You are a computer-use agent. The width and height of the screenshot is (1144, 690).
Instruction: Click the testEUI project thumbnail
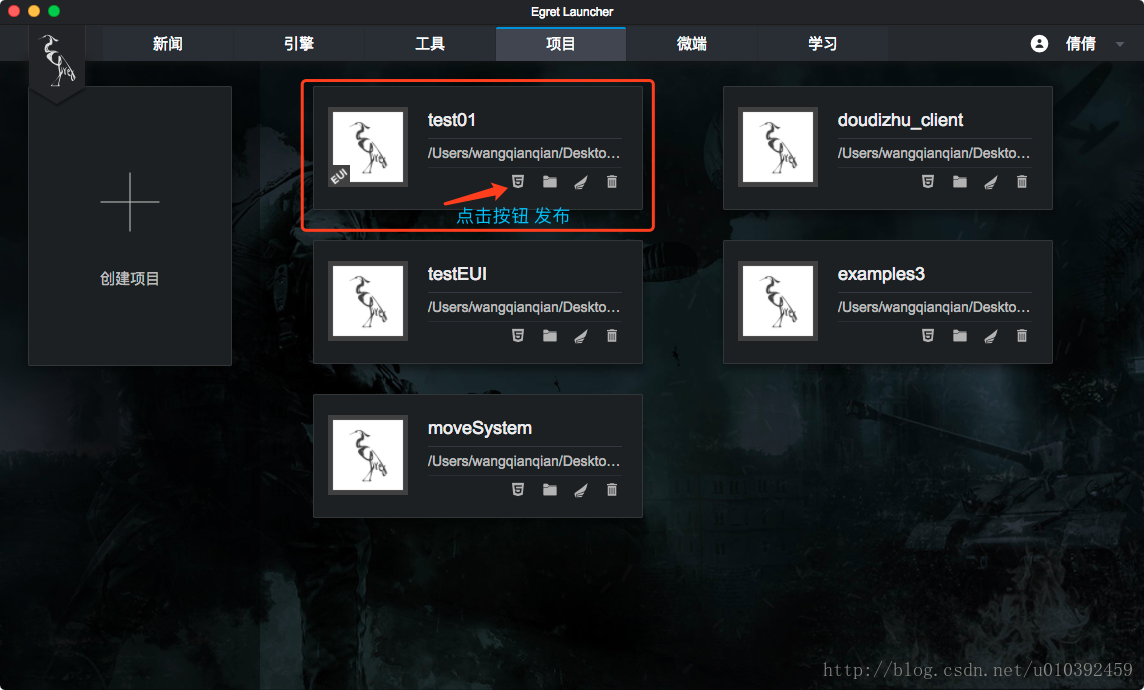point(368,301)
